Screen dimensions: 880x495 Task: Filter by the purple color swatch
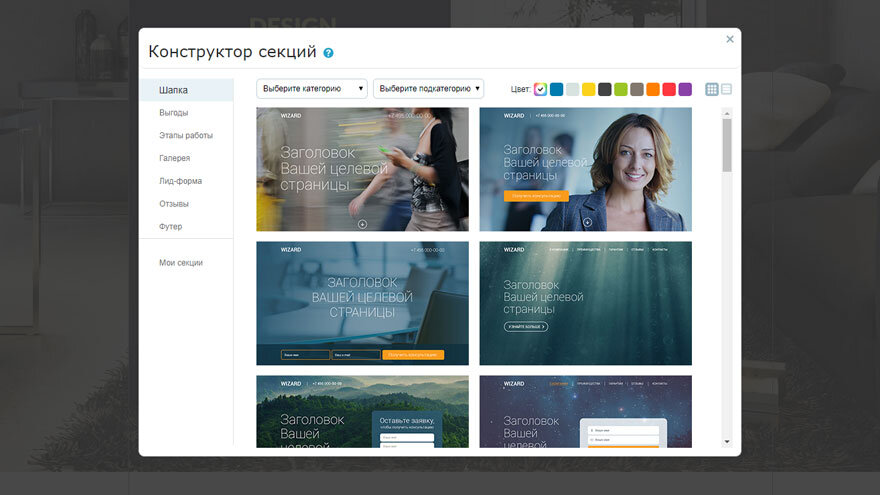(x=685, y=89)
